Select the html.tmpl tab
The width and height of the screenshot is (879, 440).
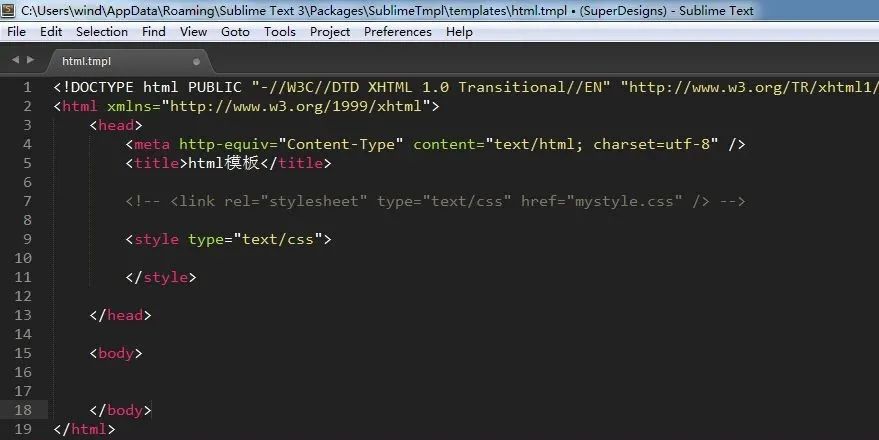tap(130, 61)
